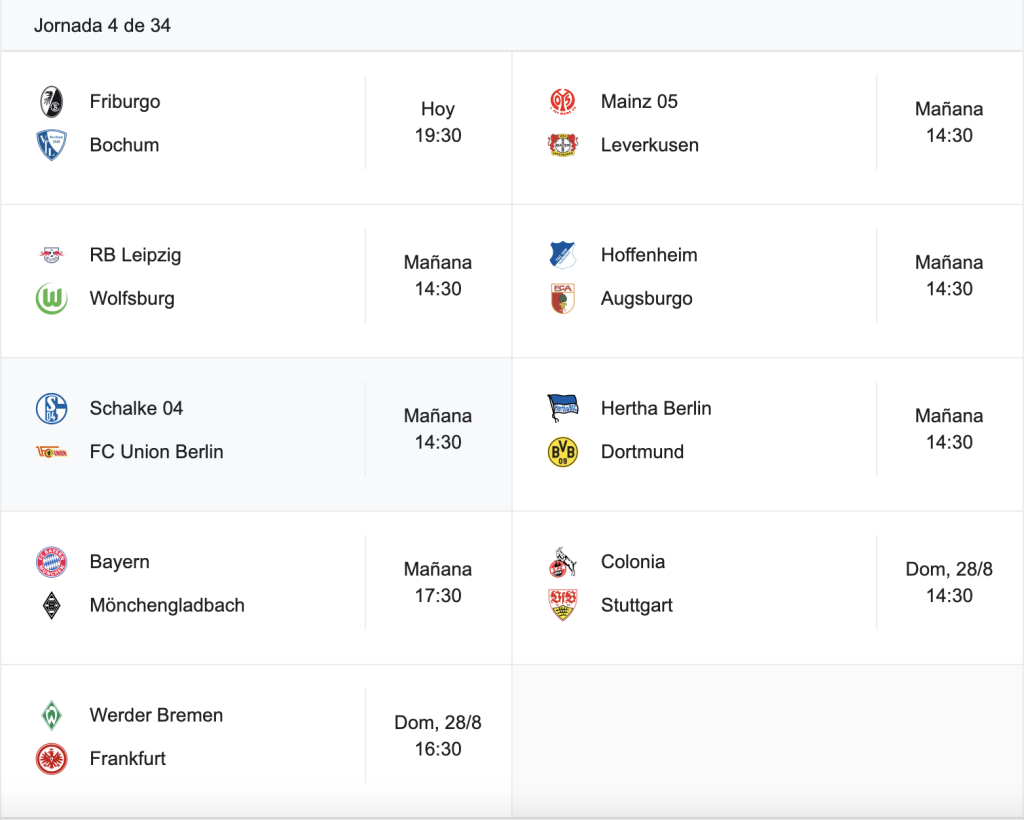Select the FC Union Berlin name
The image size is (1024, 820).
click(x=157, y=452)
